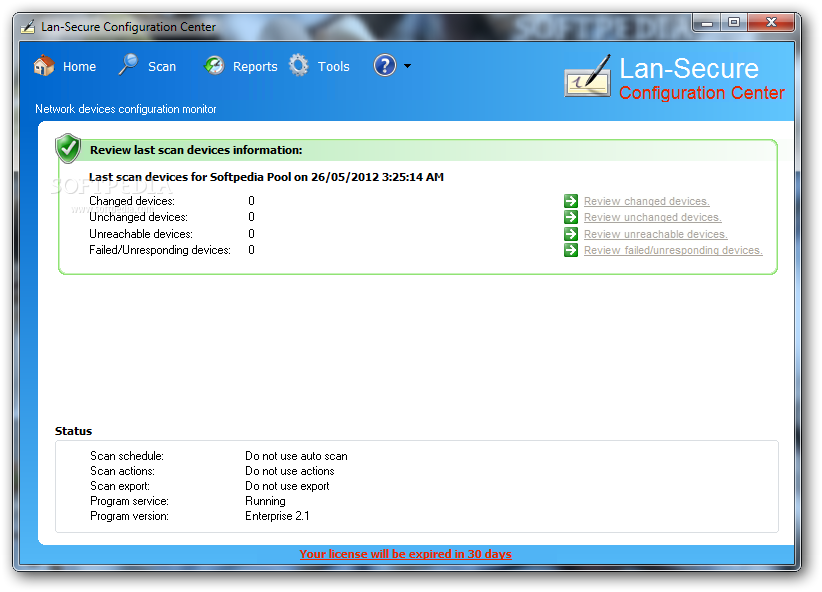Click the 'Unchanged devices:' label

pos(138,217)
